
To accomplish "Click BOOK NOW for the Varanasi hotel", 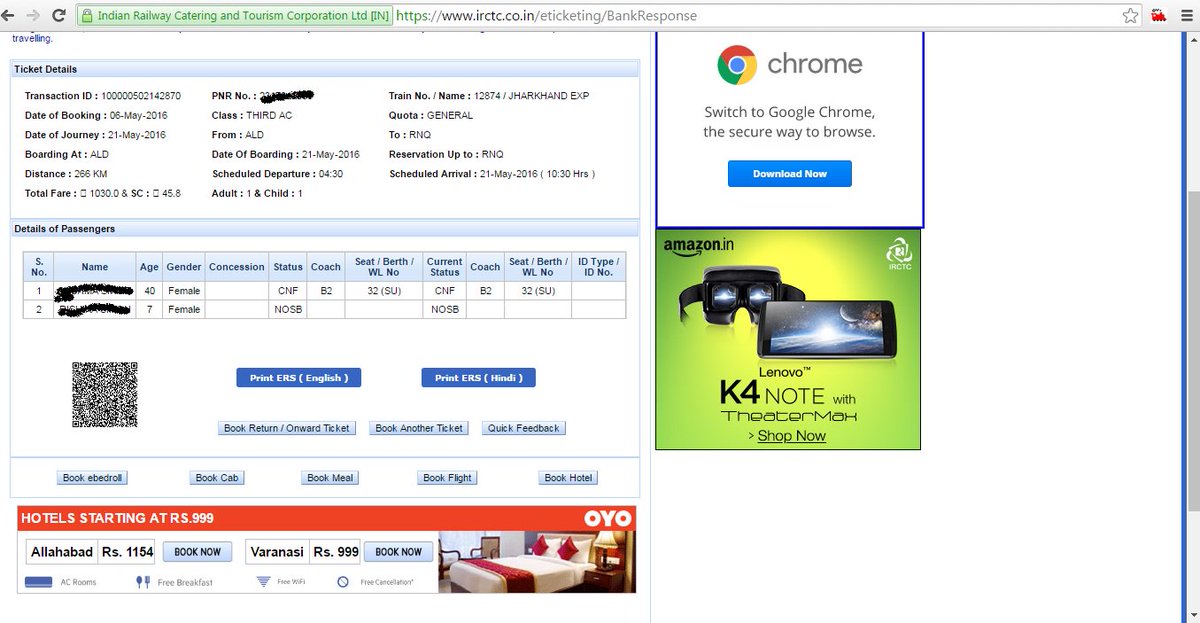I will 398,551.
